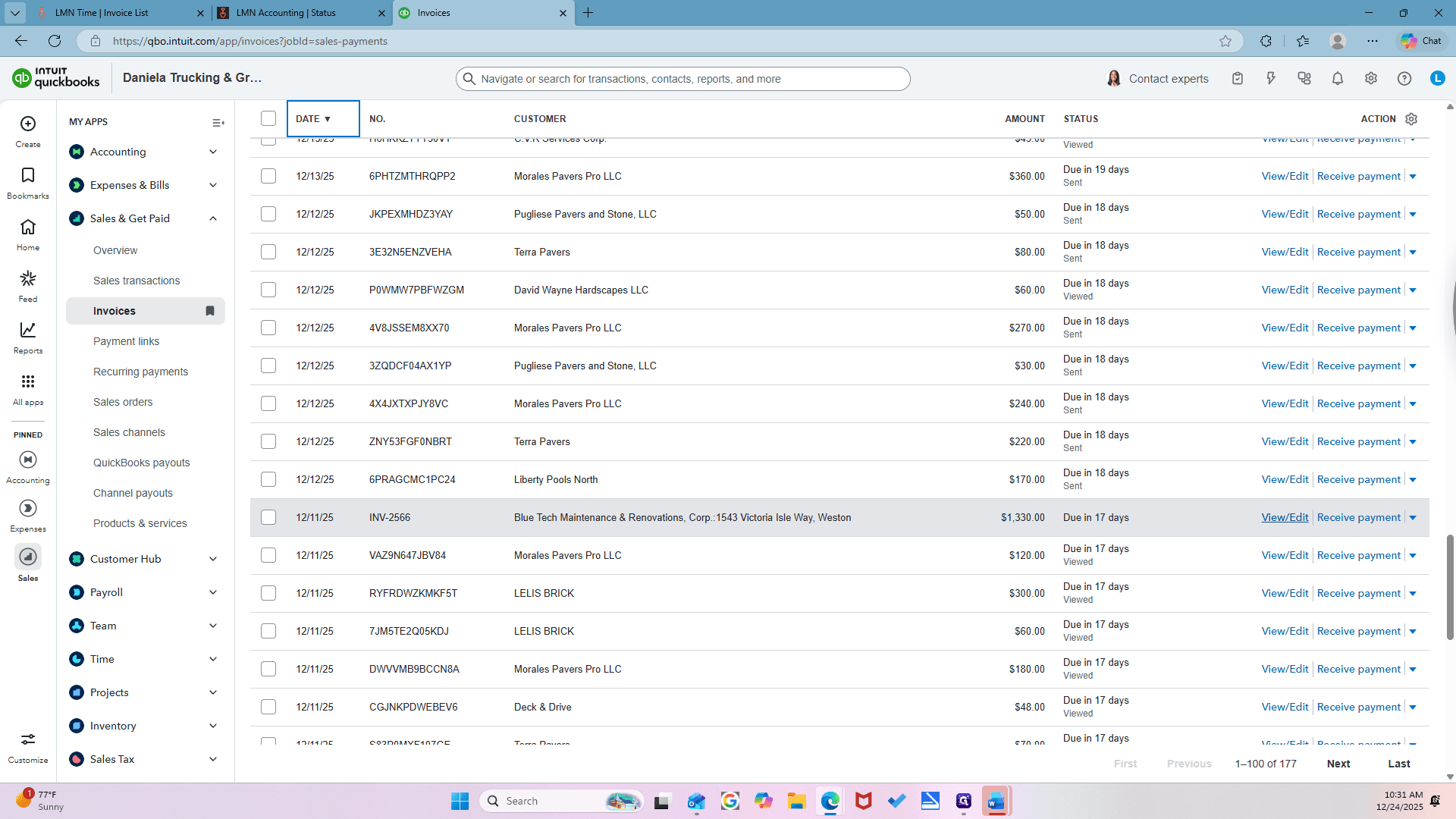The height and width of the screenshot is (819, 1456).
Task: Click the QuickBooks logo
Action: click(56, 77)
